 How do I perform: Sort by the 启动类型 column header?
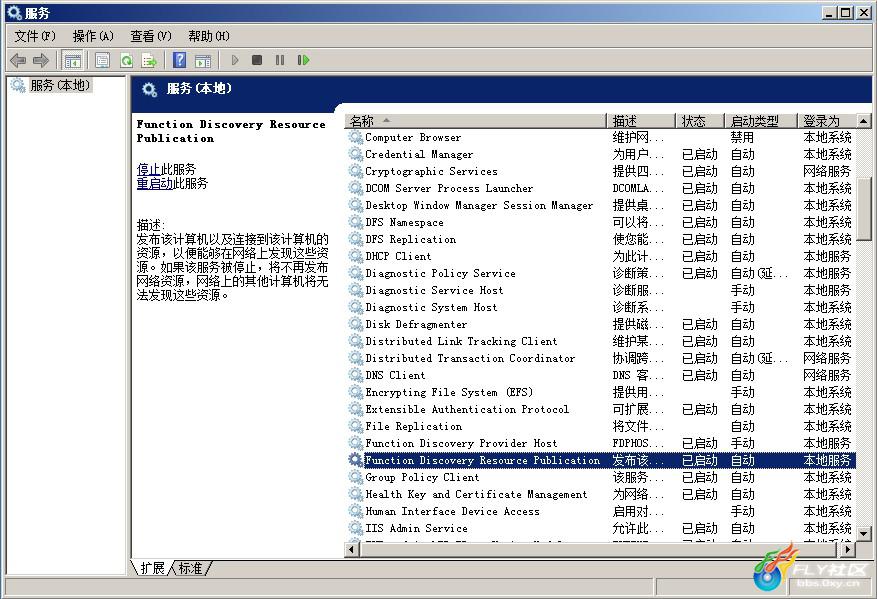click(761, 121)
